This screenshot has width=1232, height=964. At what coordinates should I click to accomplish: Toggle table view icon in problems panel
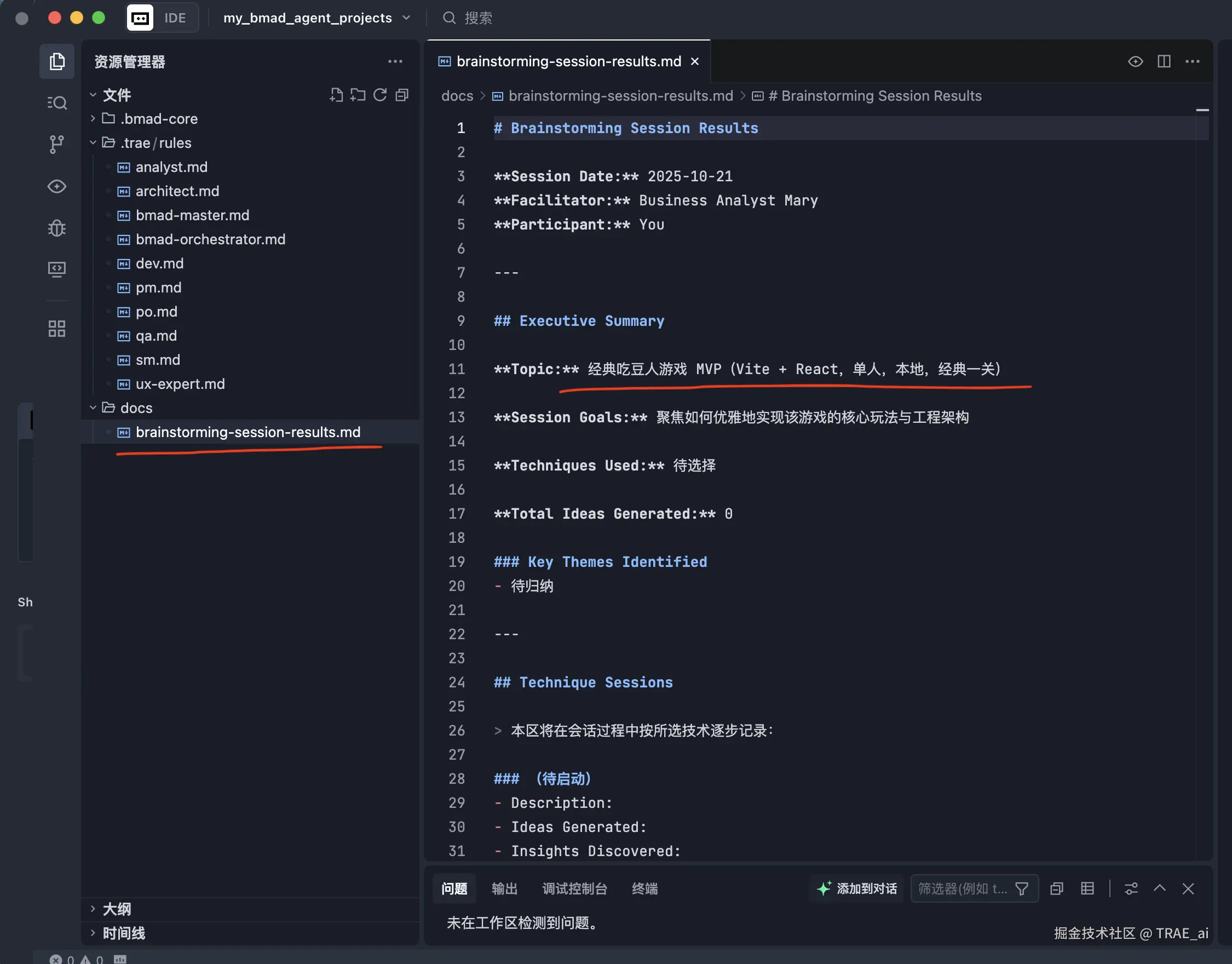(x=1087, y=888)
